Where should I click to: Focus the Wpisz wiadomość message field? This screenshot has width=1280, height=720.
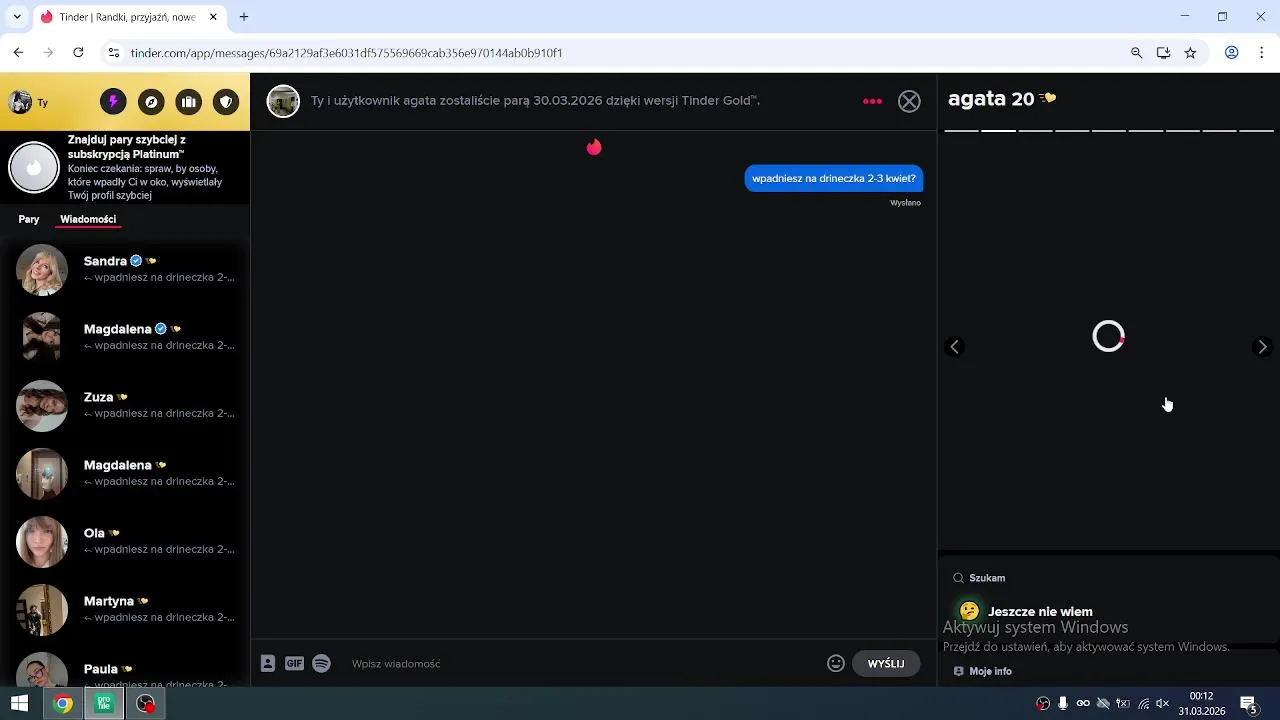[584, 664]
